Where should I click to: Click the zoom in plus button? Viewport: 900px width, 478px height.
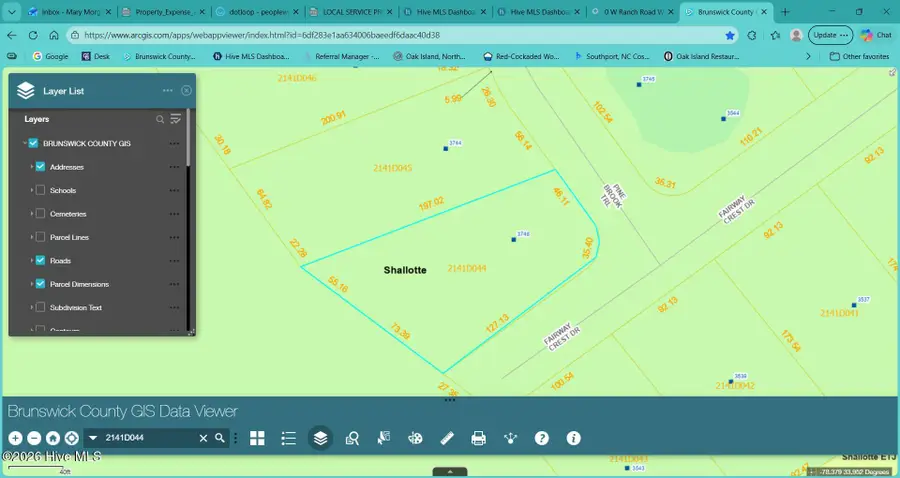[15, 438]
